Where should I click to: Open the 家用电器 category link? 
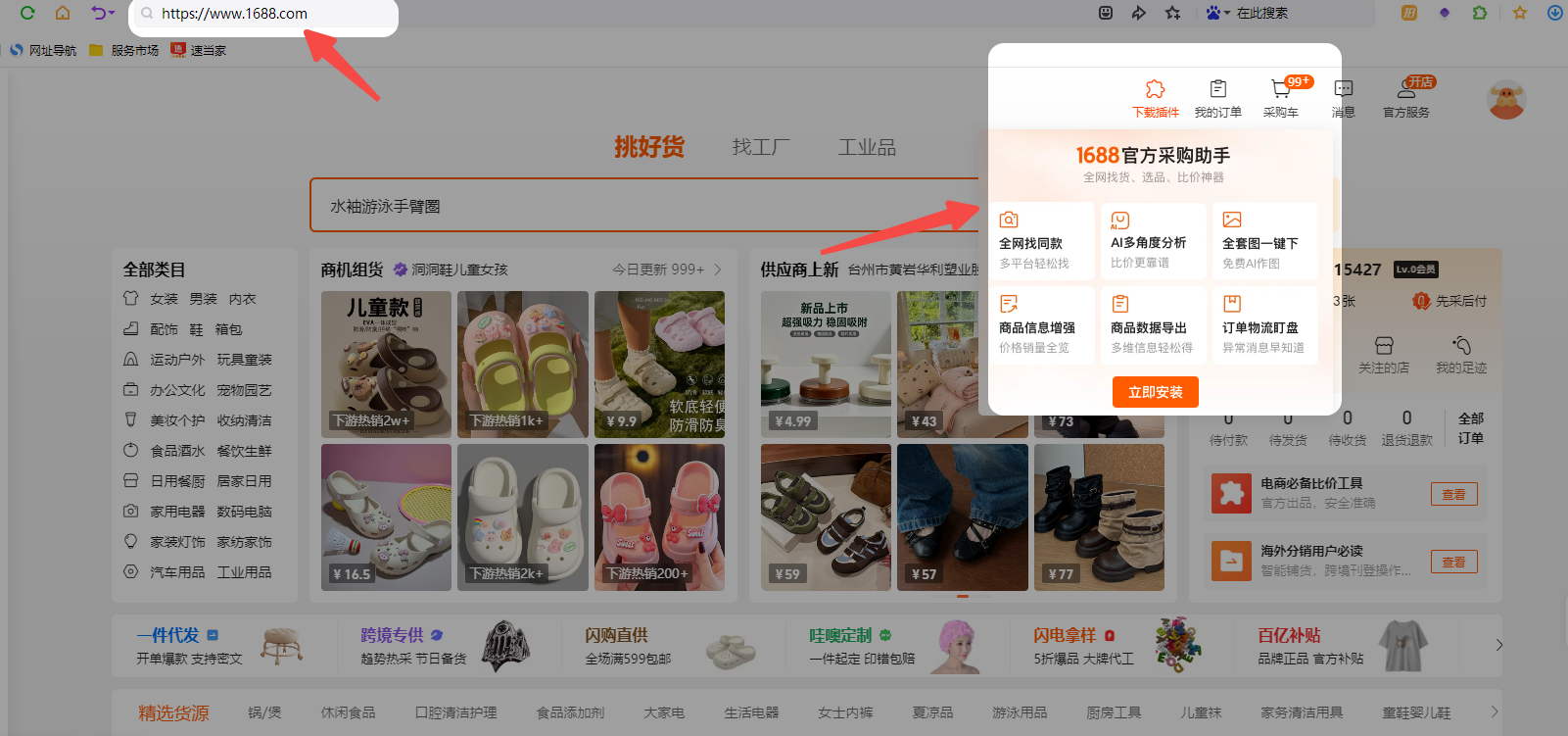click(177, 512)
